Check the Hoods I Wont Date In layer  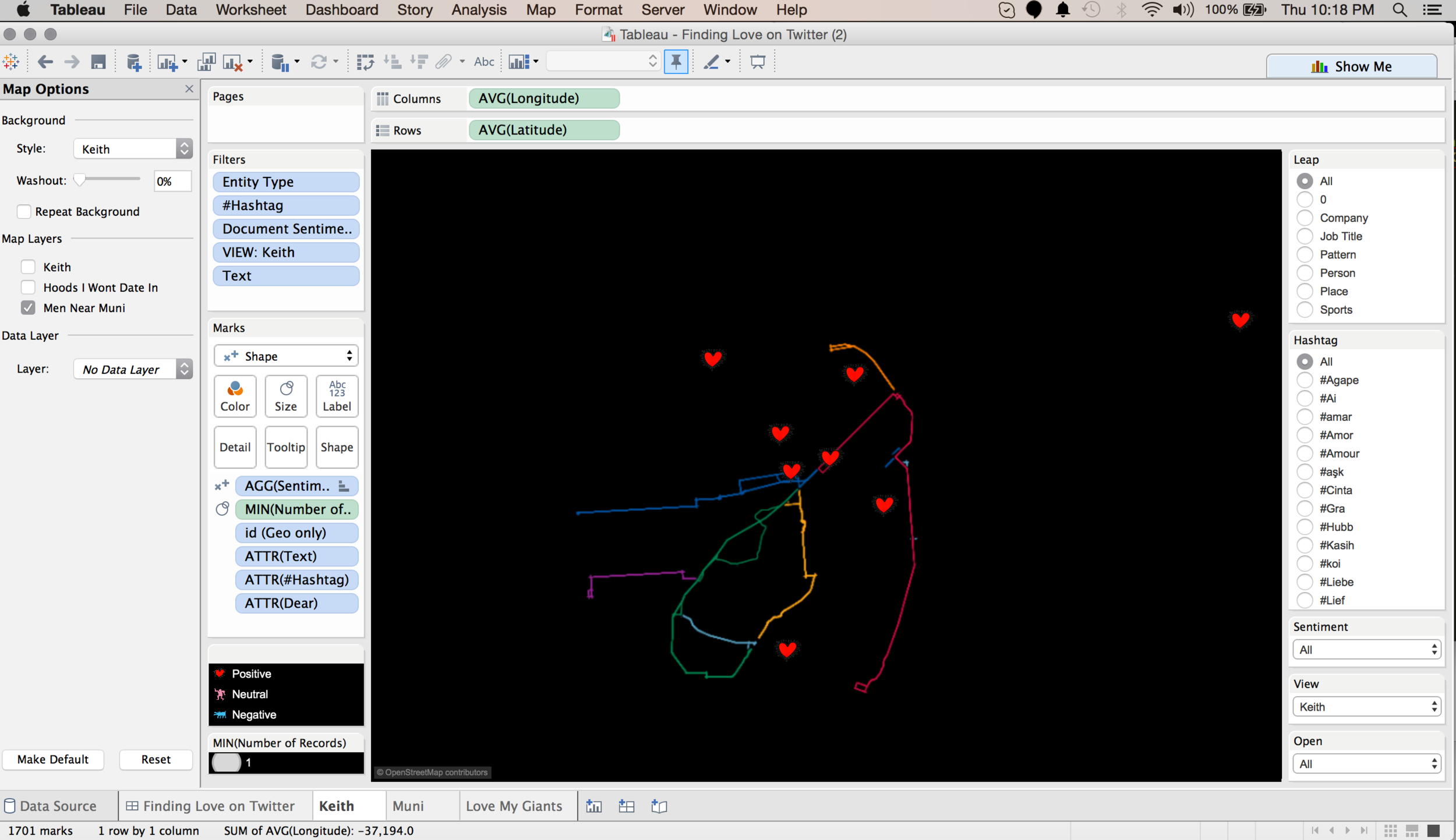[x=28, y=287]
